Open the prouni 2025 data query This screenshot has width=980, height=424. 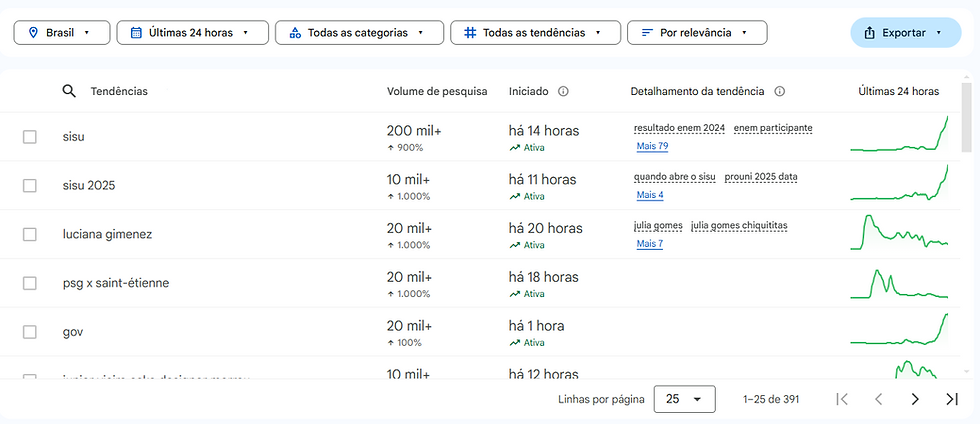coord(761,177)
